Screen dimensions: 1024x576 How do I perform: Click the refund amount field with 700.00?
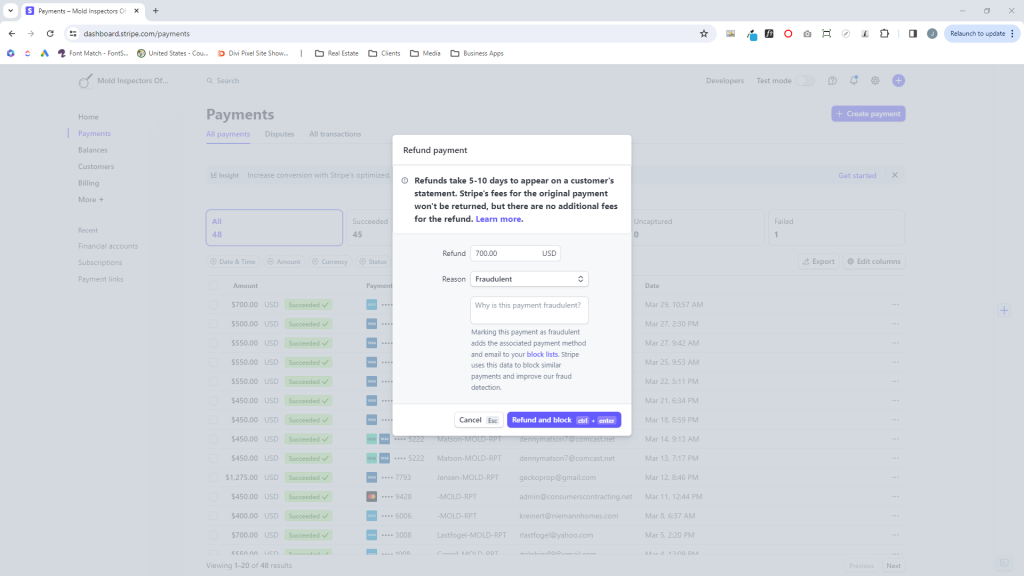coord(515,253)
